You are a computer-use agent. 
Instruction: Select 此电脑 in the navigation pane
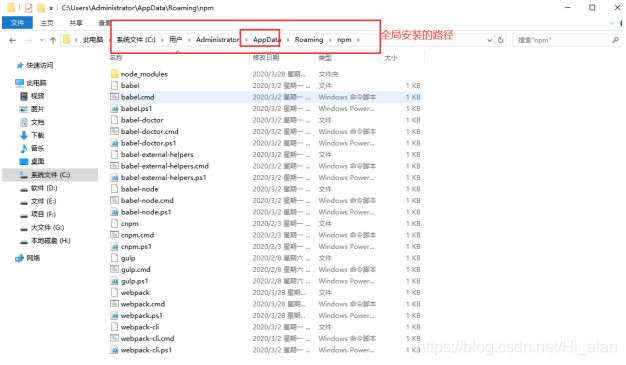point(31,83)
